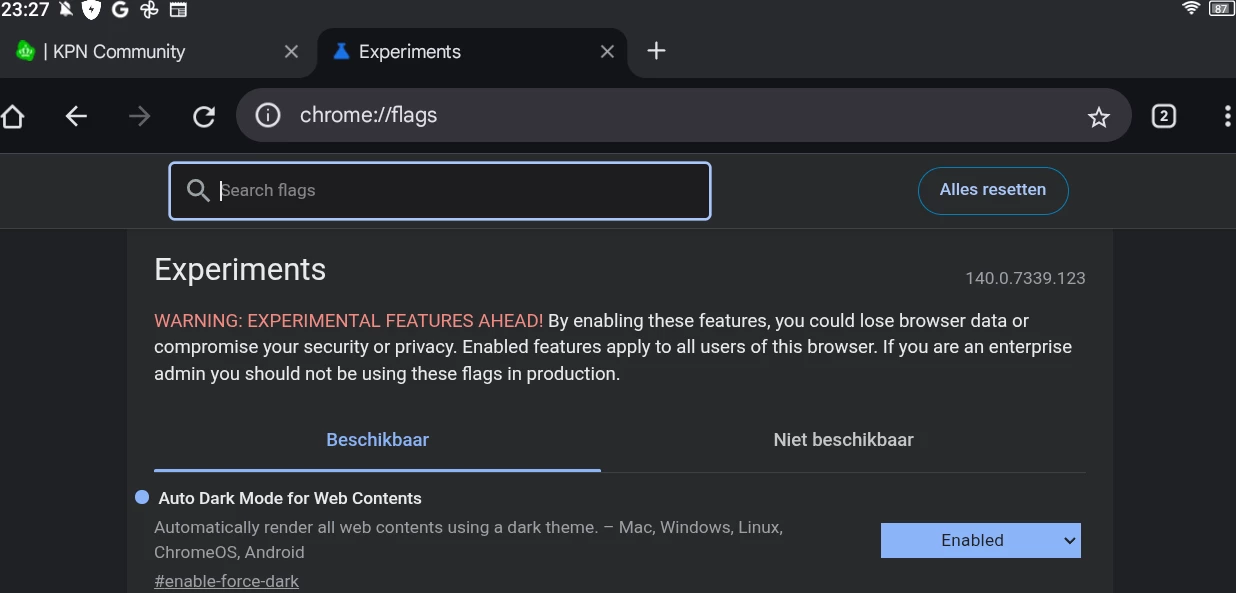Image resolution: width=1236 pixels, height=593 pixels.
Task: Switch to the Niet beschikbaar tab
Action: [x=843, y=440]
